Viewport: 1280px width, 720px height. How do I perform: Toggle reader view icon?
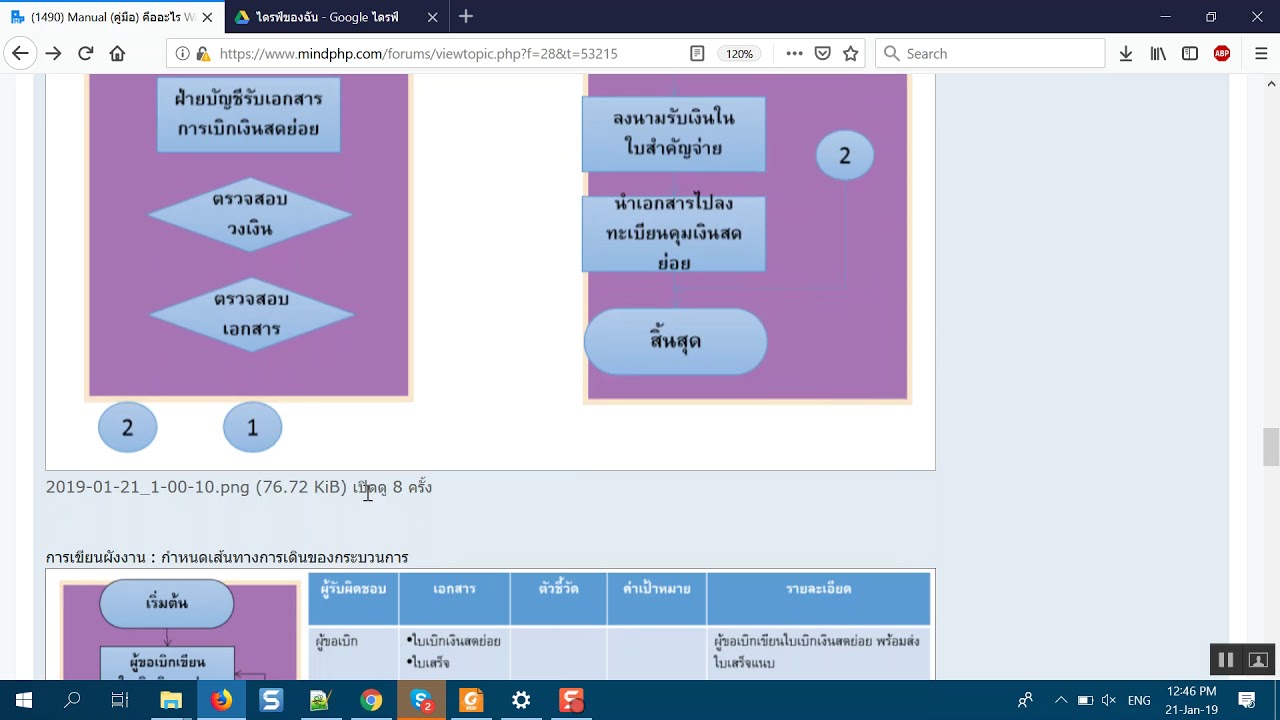[697, 54]
